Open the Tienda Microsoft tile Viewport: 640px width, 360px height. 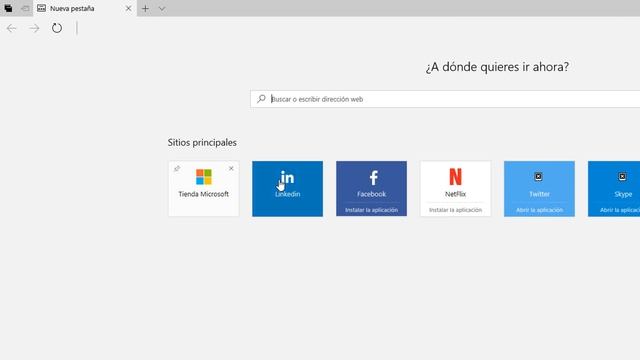point(204,189)
